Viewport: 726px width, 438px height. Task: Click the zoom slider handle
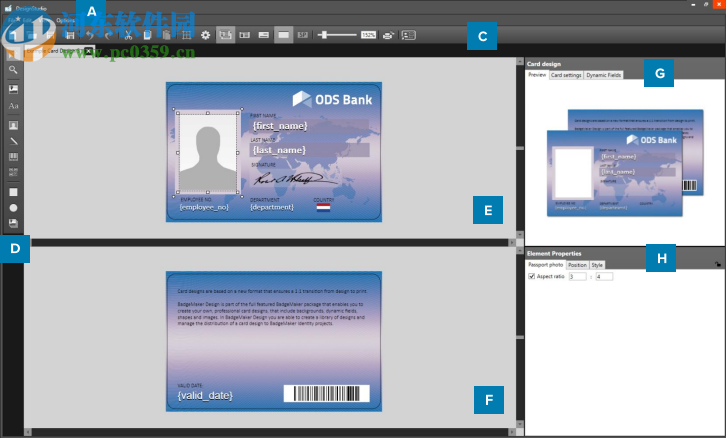(x=325, y=35)
